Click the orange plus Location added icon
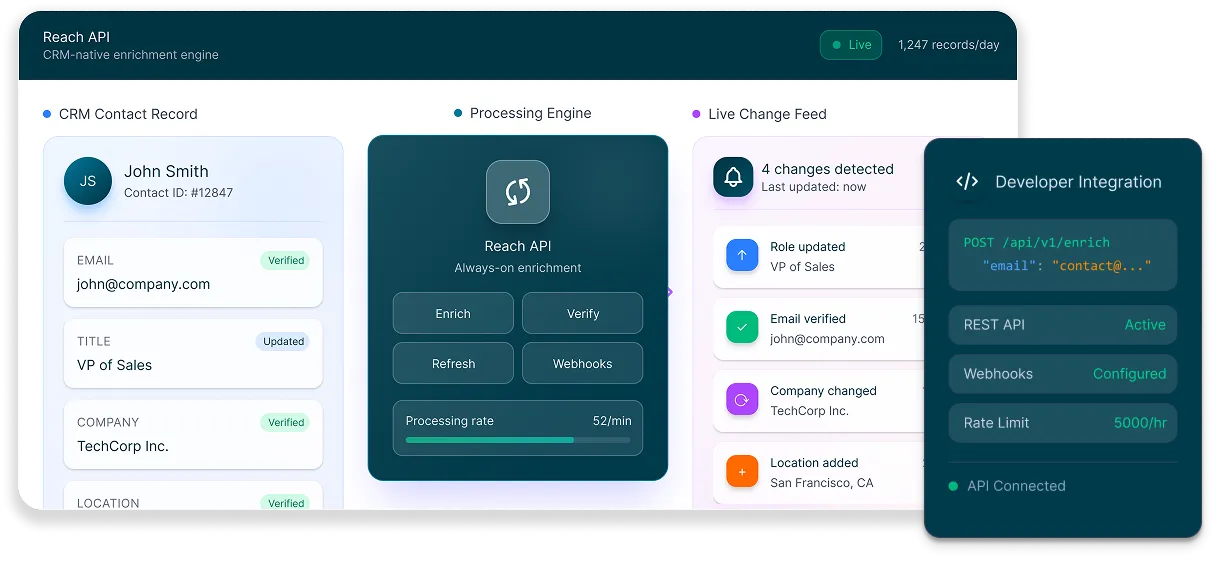Image resolution: width=1220 pixels, height=564 pixels. tap(742, 471)
